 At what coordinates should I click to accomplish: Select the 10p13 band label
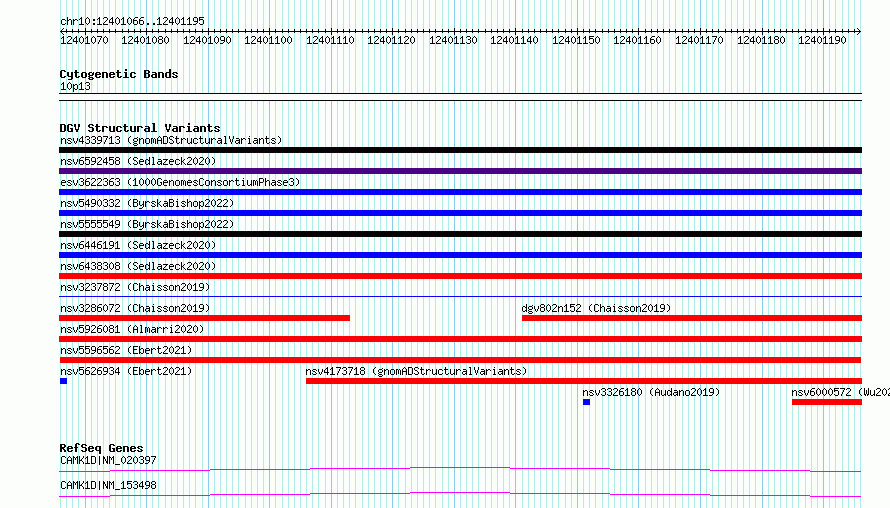[x=75, y=86]
